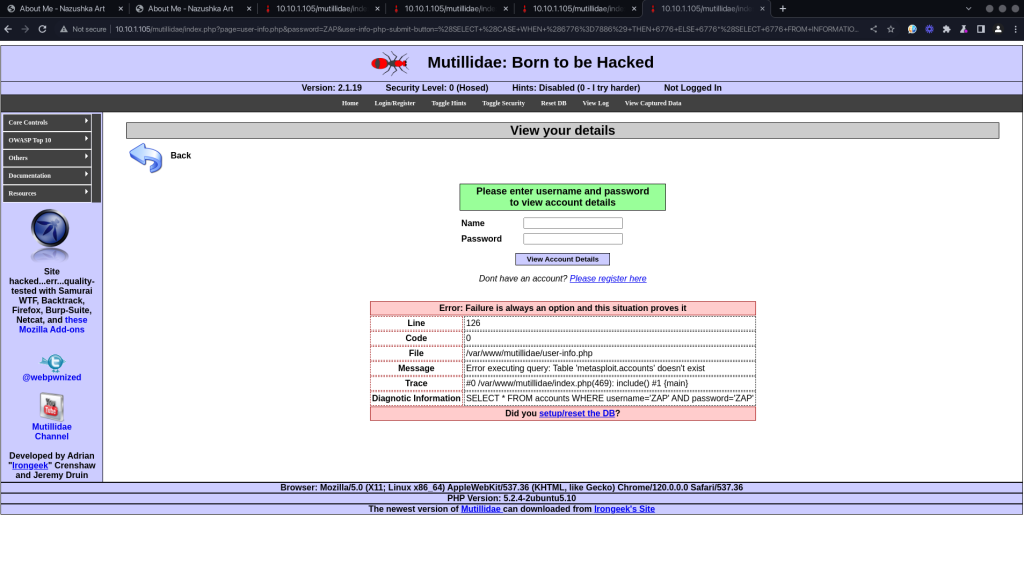Image resolution: width=1024 pixels, height=564 pixels.
Task: Click the setup/reset the DB link
Action: pyautogui.click(x=577, y=413)
